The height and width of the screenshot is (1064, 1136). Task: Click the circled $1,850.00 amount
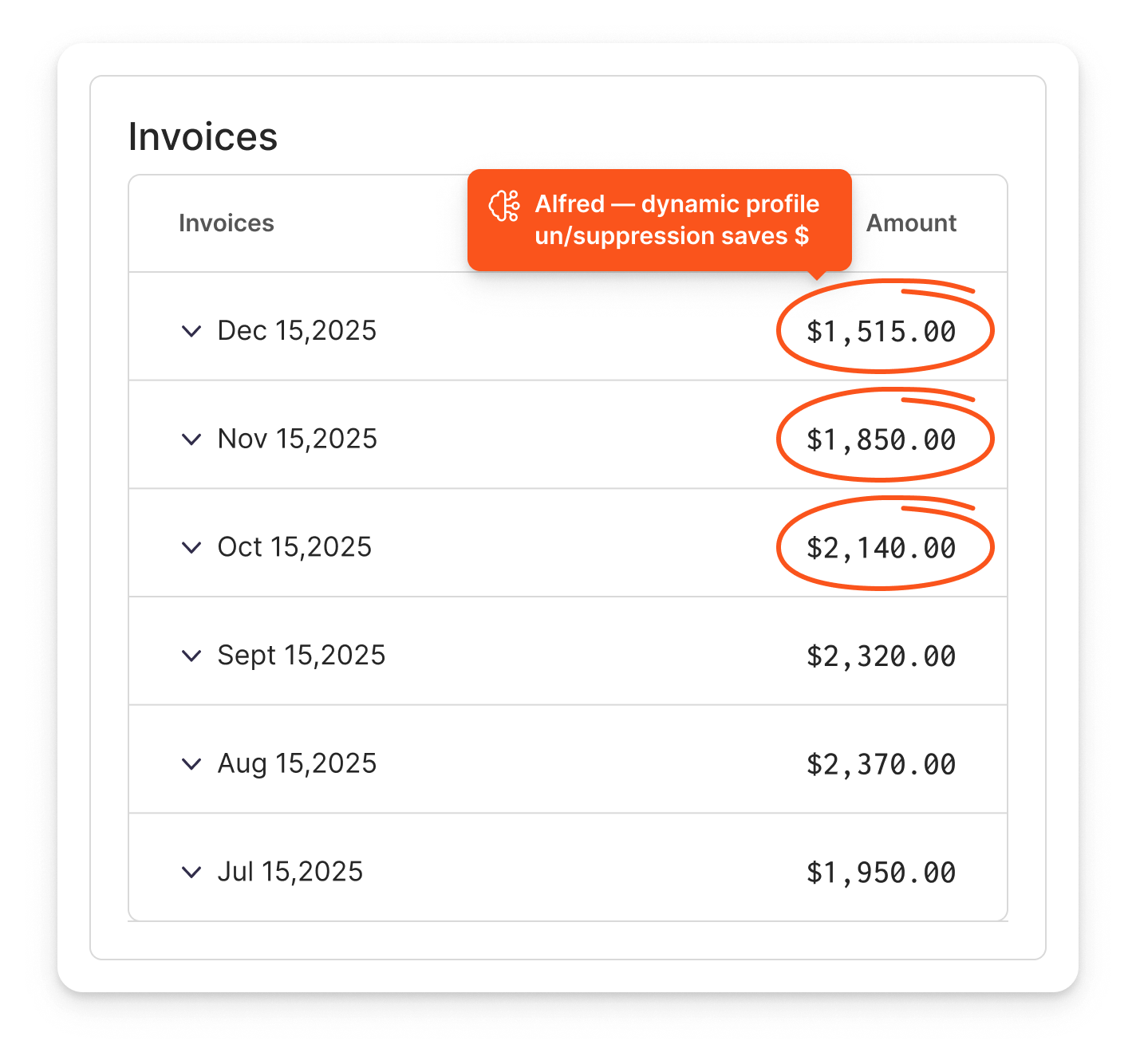pos(881,440)
